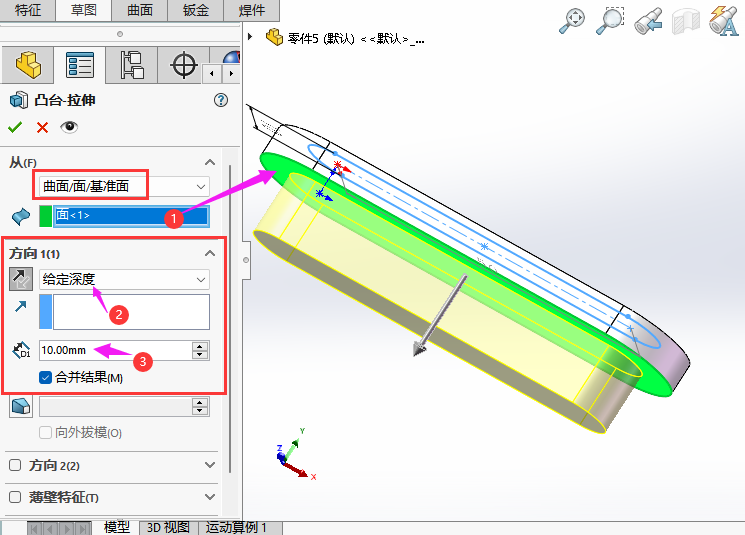Click the direction of extrusion arrow icon
Screen dimensions: 745x535
click(x=20, y=306)
